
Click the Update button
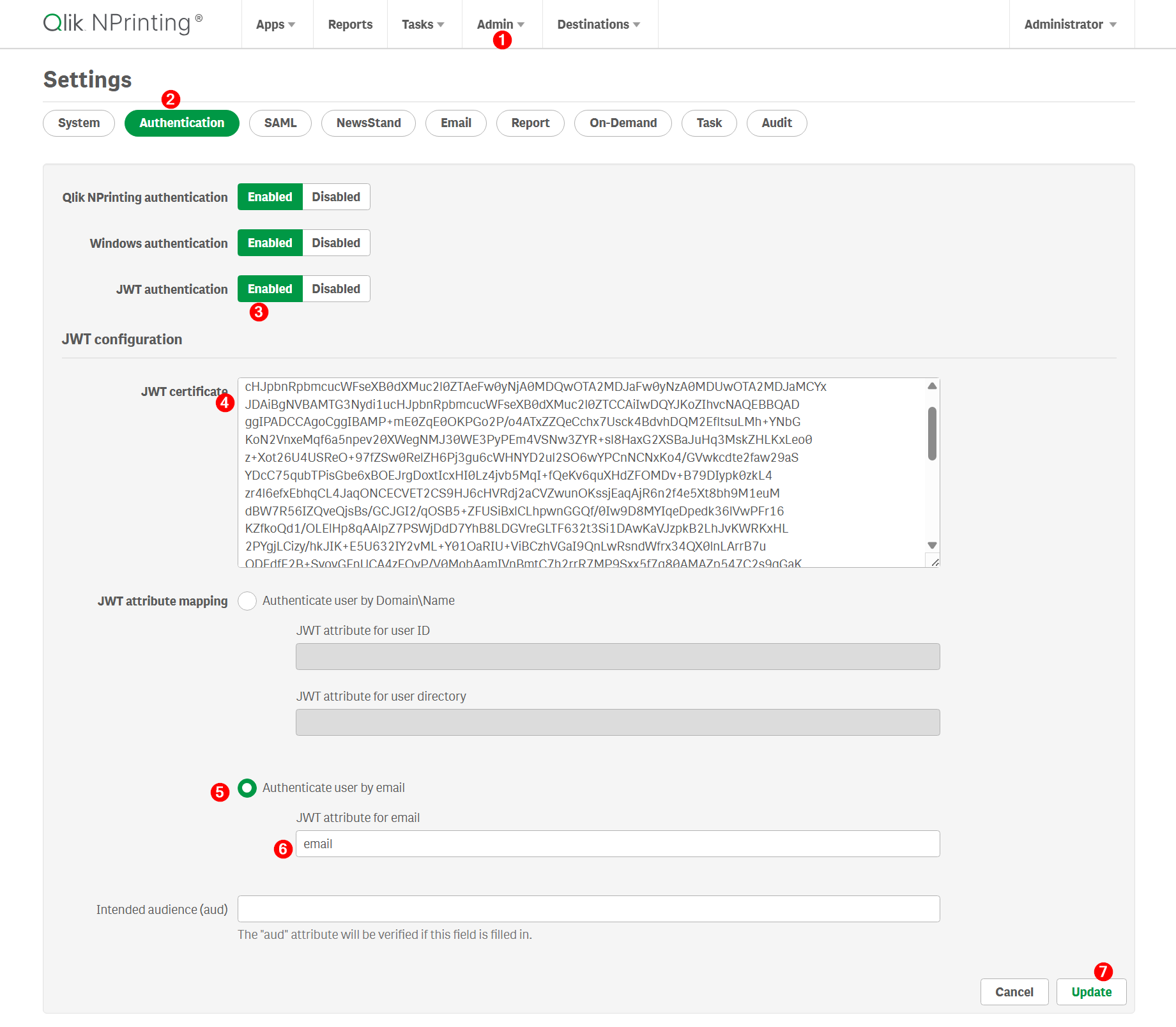pyautogui.click(x=1091, y=992)
